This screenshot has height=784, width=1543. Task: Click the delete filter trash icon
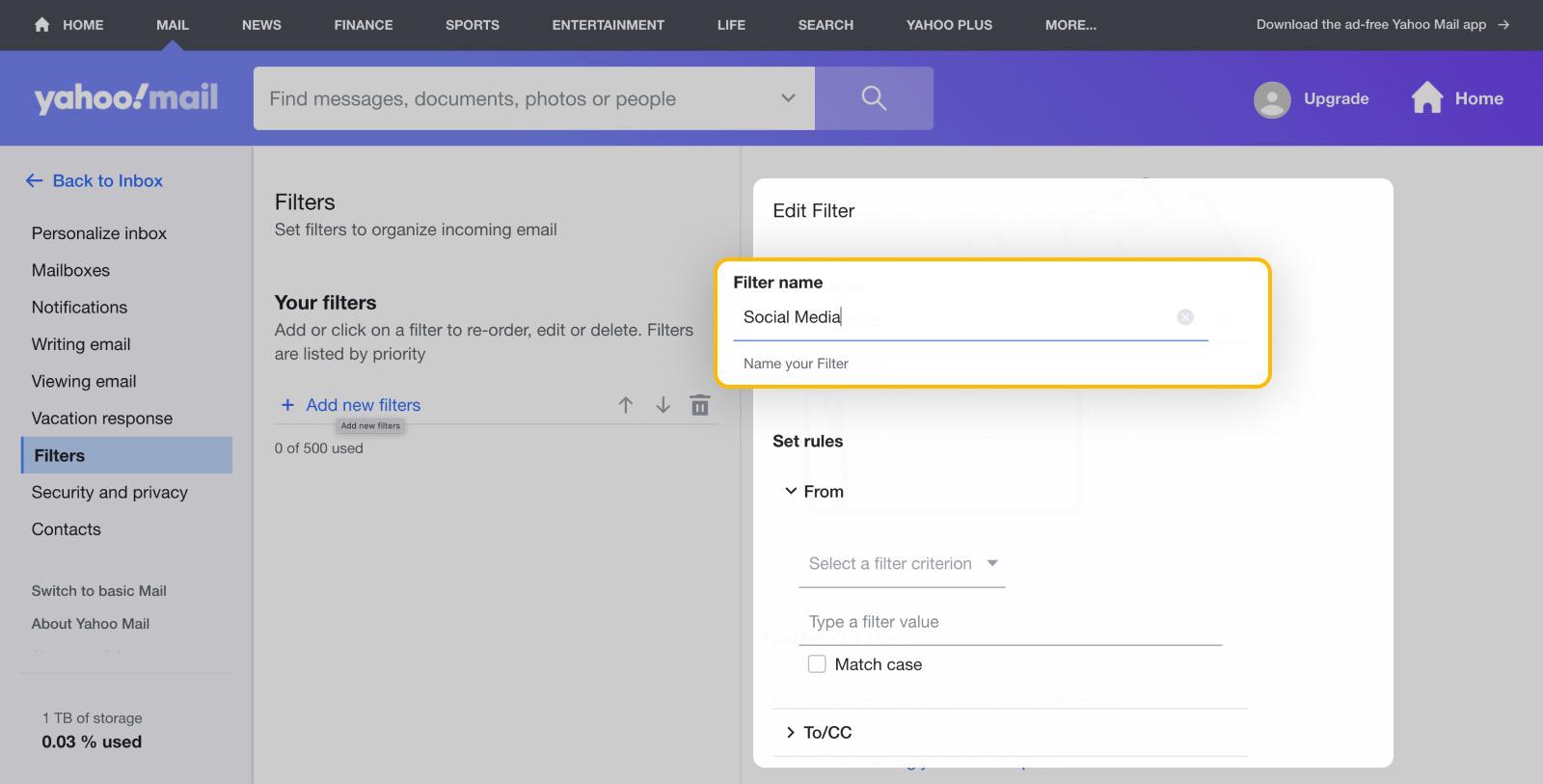[x=700, y=405]
